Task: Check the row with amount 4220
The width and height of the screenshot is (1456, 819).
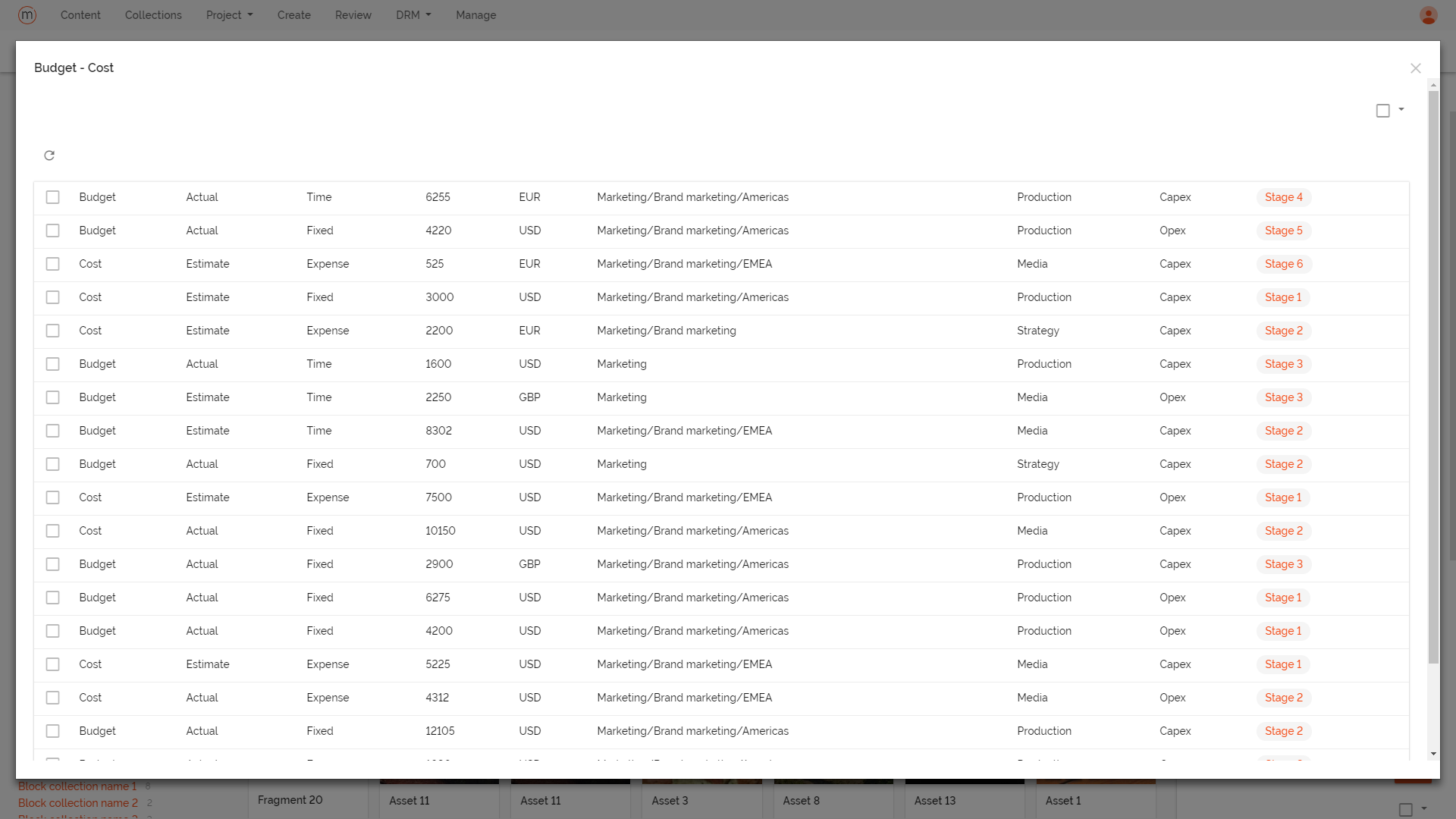Action: (52, 231)
